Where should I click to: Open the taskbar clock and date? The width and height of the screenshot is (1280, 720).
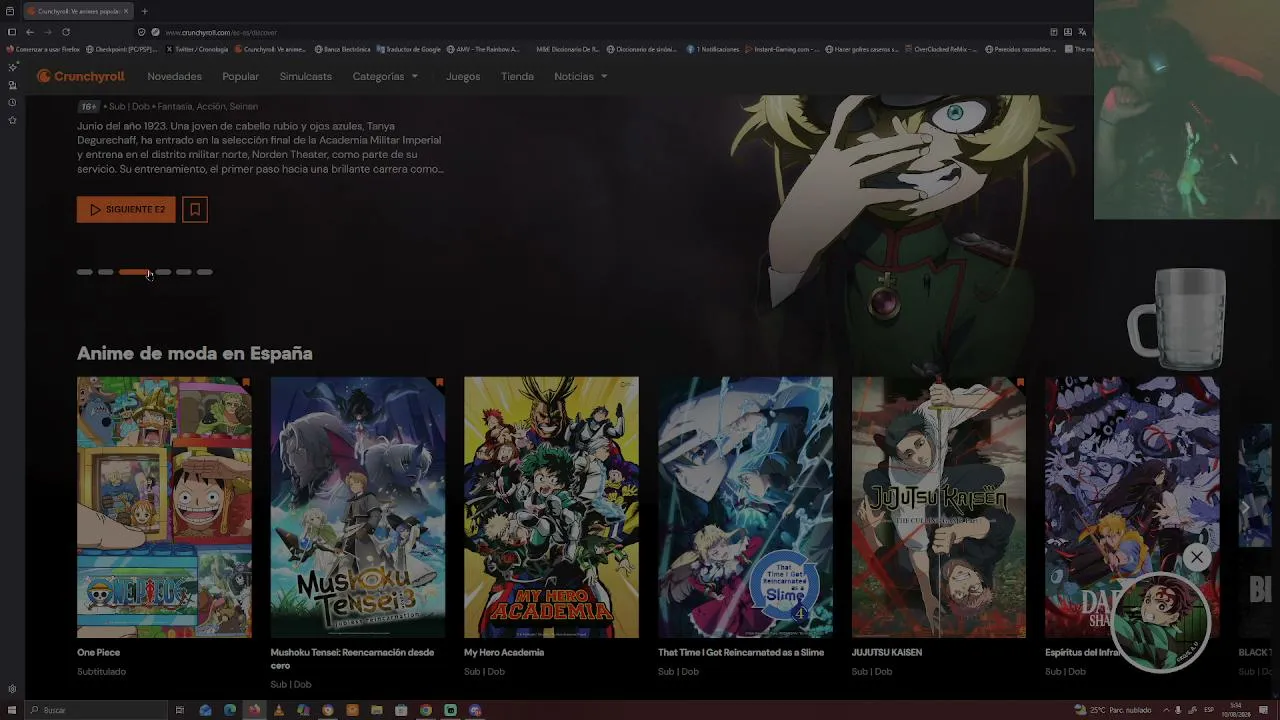coord(1236,710)
